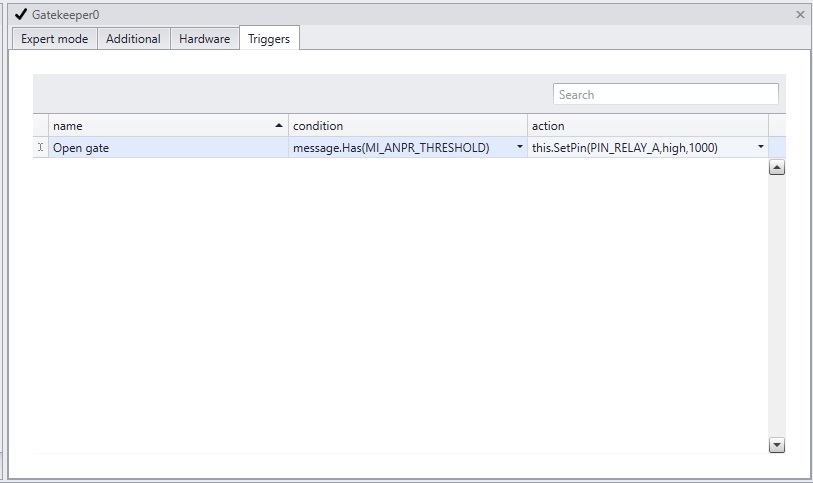This screenshot has height=483, width=813.
Task: Click the Gatekeeper0 panel title
Action: point(65,15)
